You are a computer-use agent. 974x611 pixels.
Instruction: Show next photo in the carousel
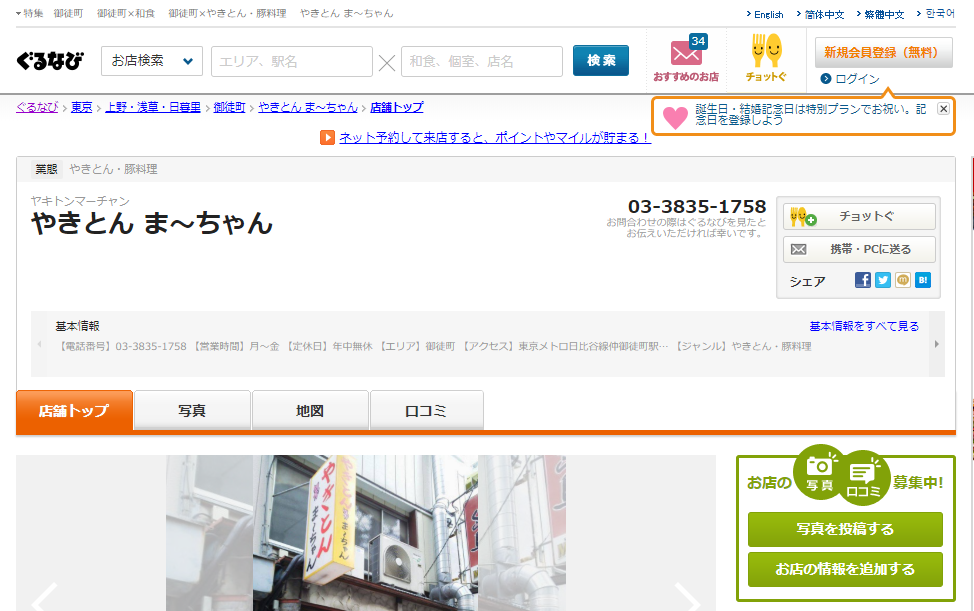click(x=688, y=597)
